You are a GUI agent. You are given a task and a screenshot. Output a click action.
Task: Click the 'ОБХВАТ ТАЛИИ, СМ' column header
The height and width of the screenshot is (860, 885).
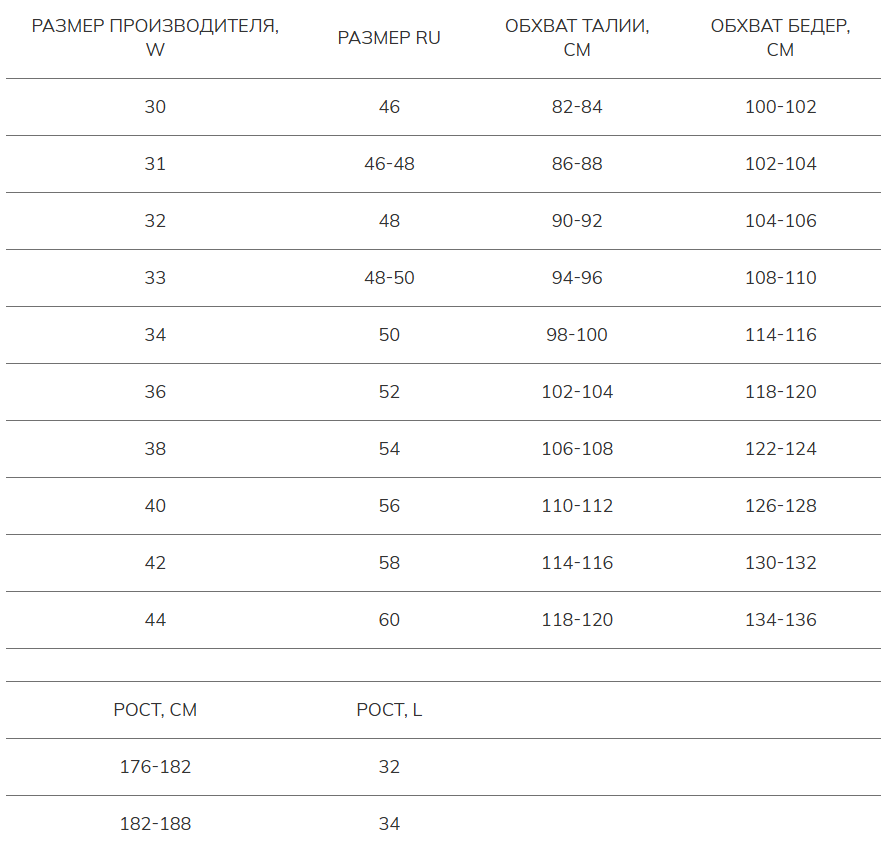(x=577, y=38)
